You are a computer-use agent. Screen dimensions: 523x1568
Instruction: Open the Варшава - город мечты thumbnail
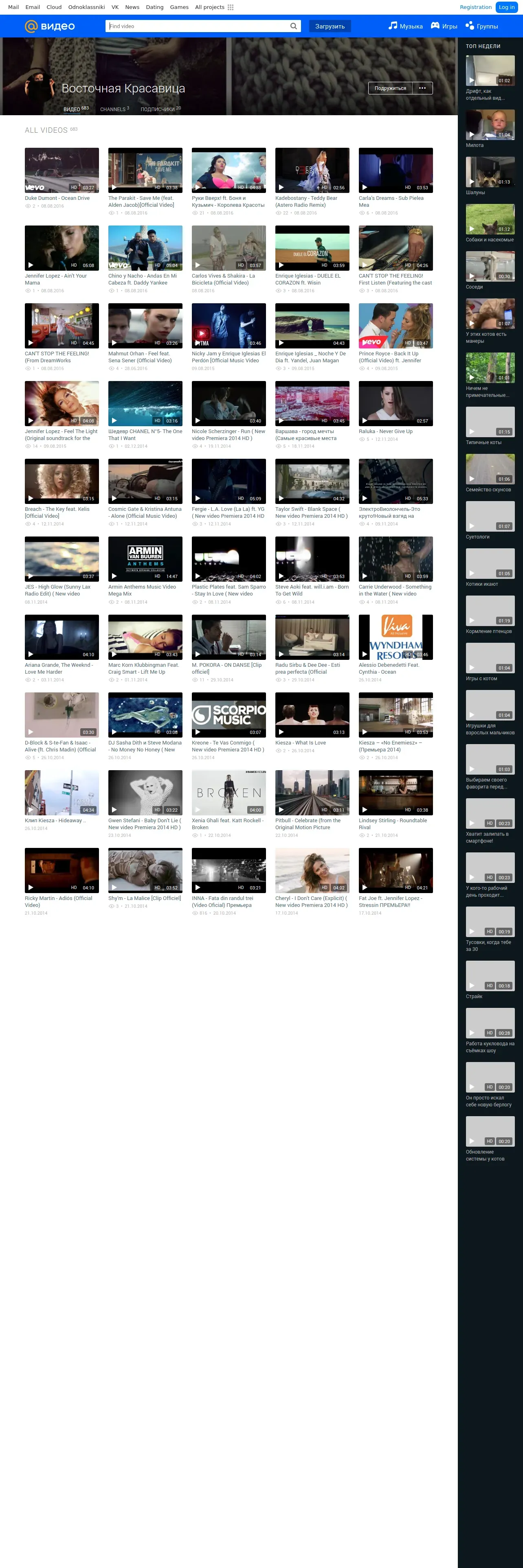pos(312,403)
